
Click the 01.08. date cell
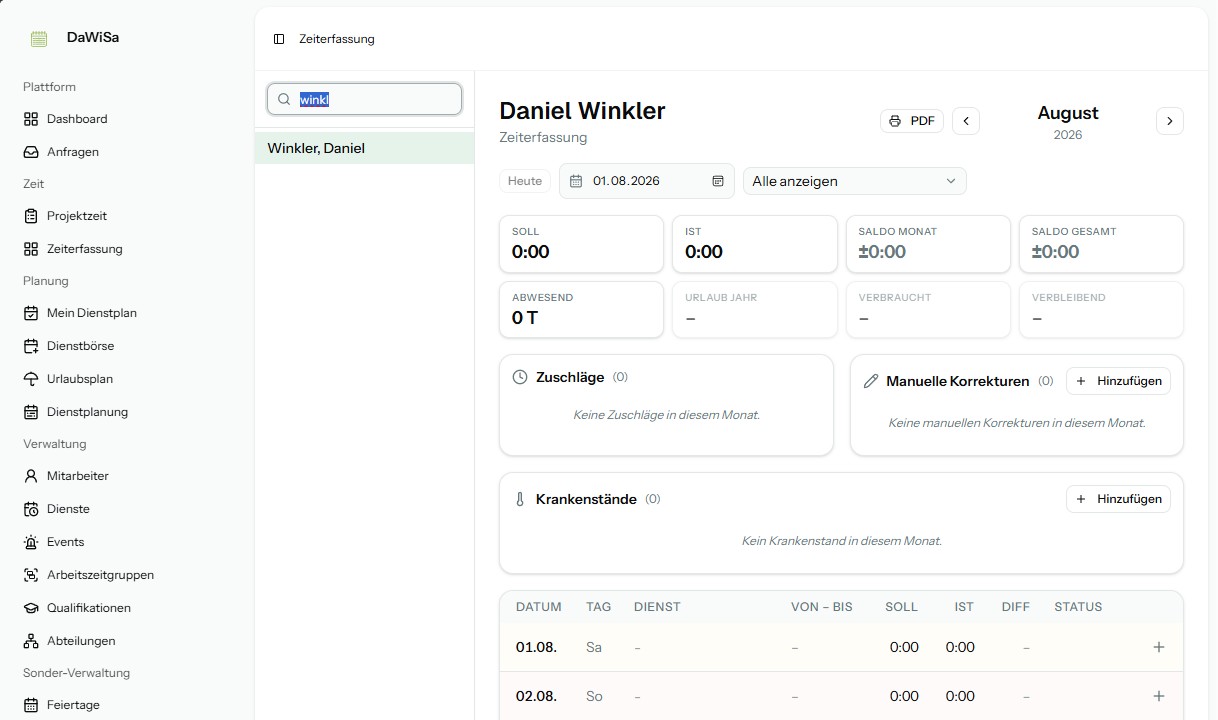(536, 647)
